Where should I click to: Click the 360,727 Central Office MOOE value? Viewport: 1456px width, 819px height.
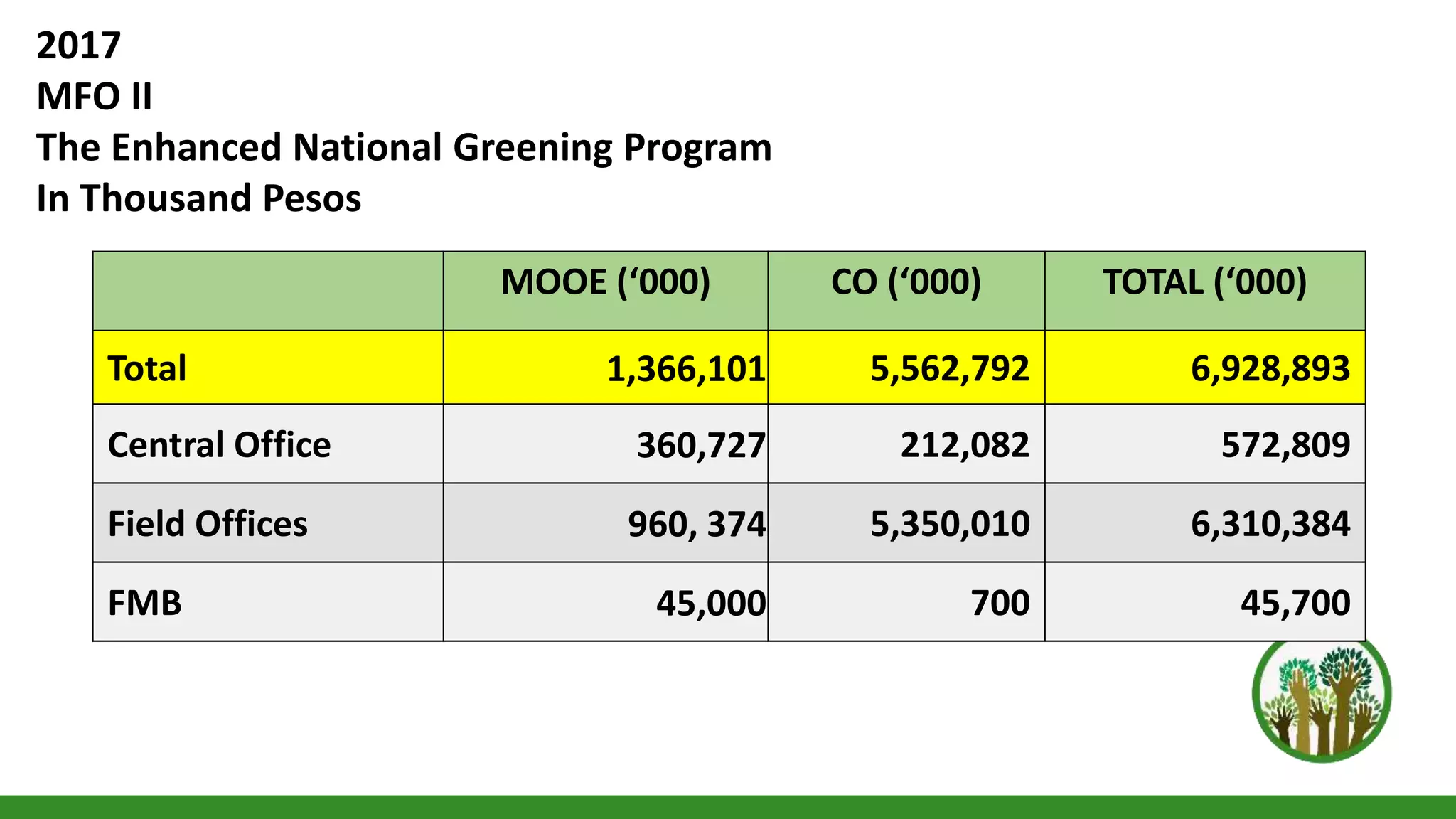tap(700, 446)
